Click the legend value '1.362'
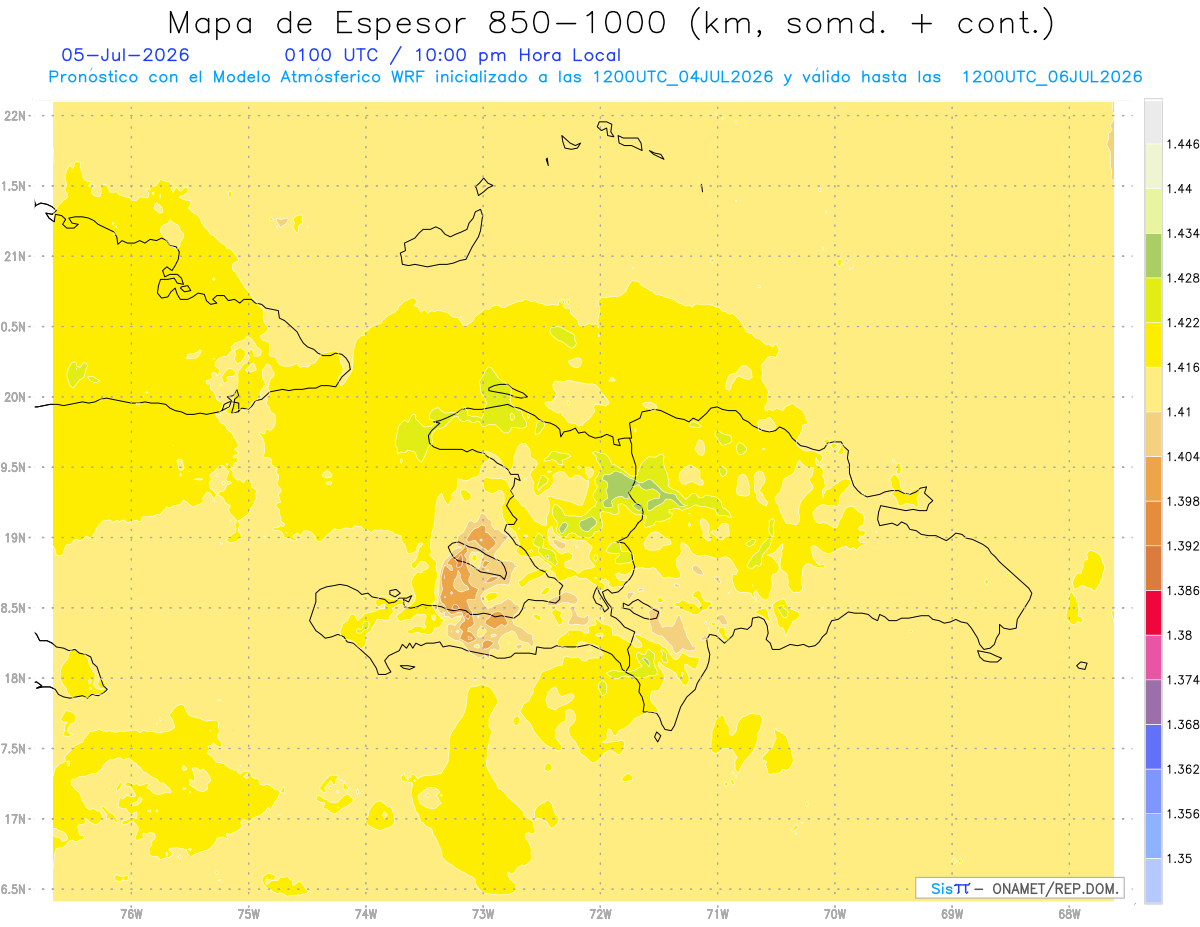 (x=1183, y=769)
